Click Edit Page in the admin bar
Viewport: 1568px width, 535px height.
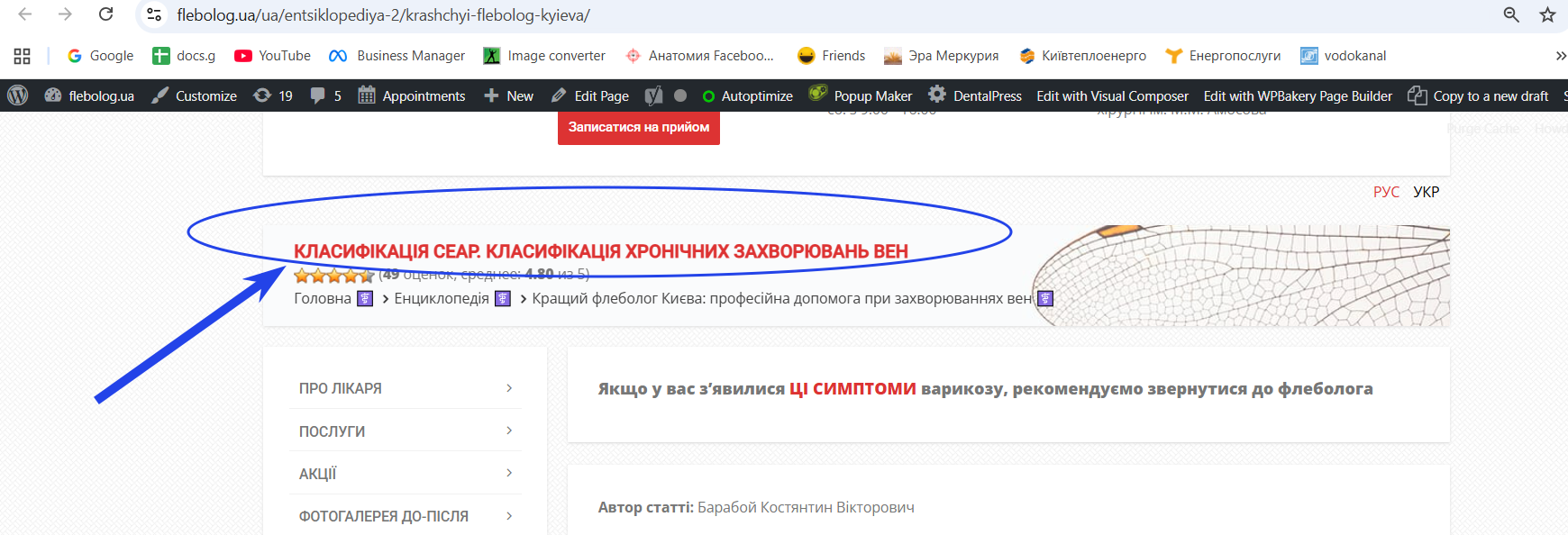coord(590,95)
